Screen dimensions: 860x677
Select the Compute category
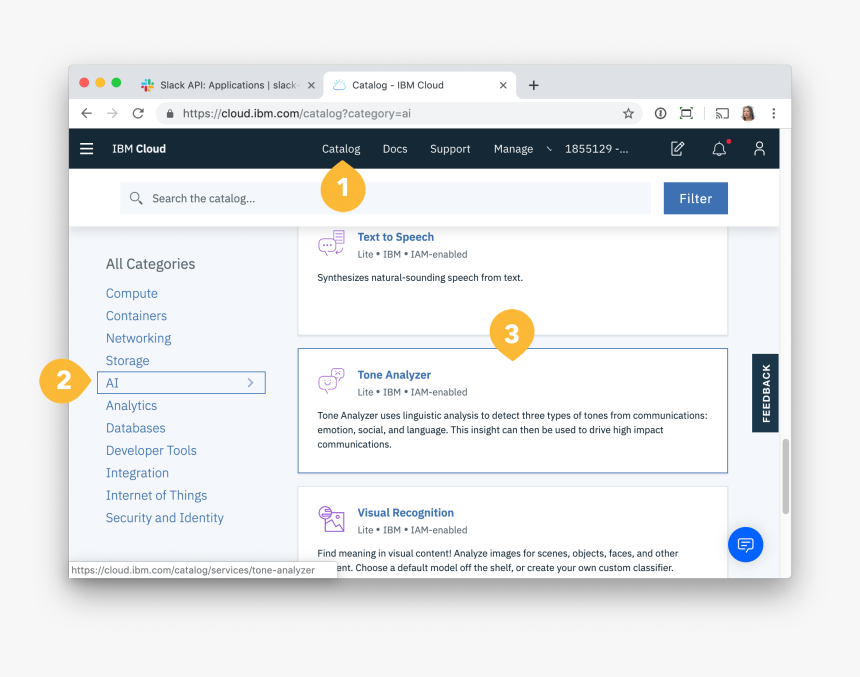point(132,293)
